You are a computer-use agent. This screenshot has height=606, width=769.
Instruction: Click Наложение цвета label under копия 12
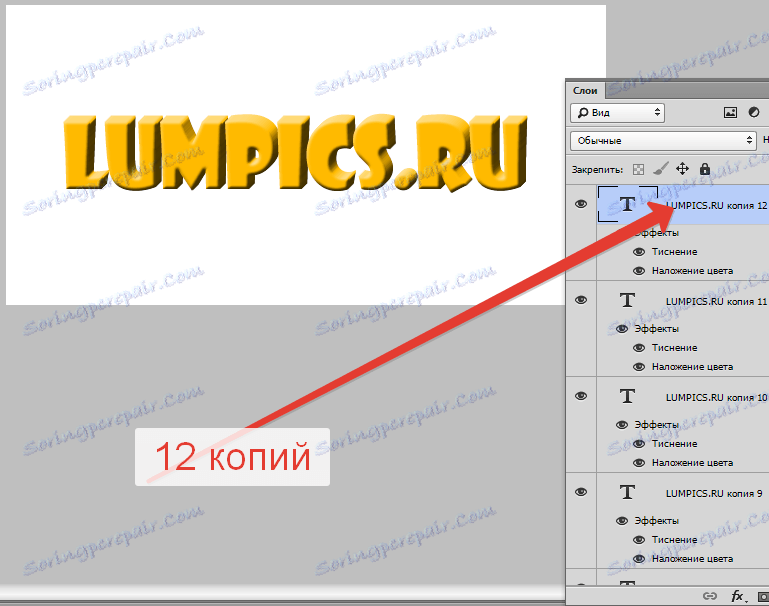692,271
